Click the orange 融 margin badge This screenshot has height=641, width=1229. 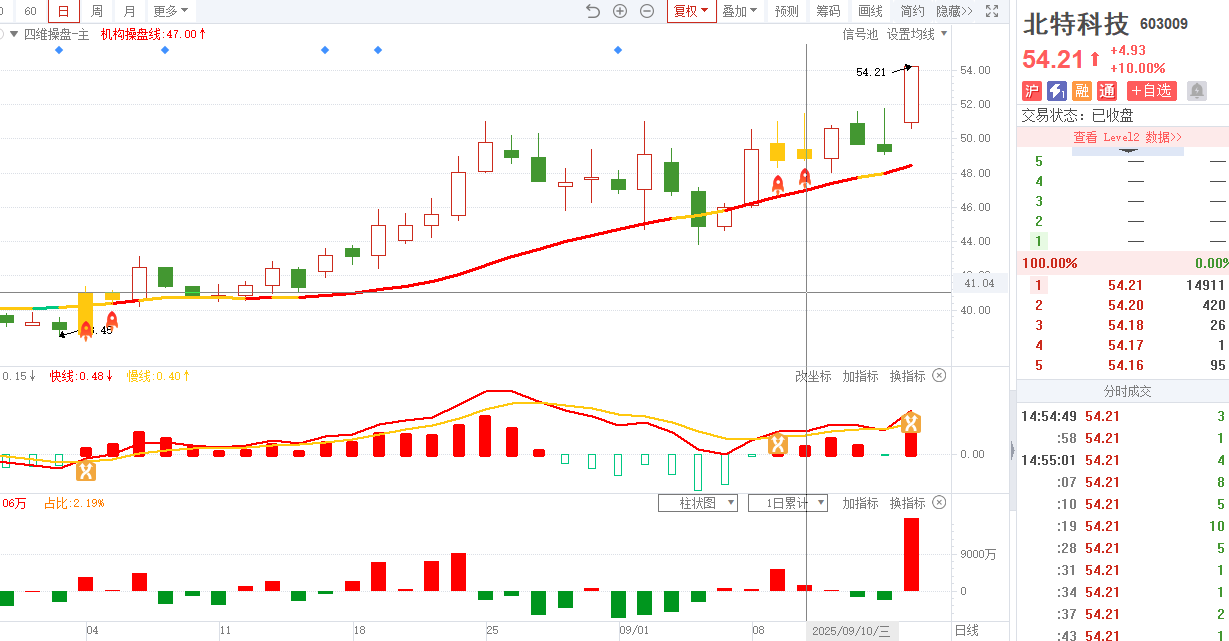click(1082, 91)
